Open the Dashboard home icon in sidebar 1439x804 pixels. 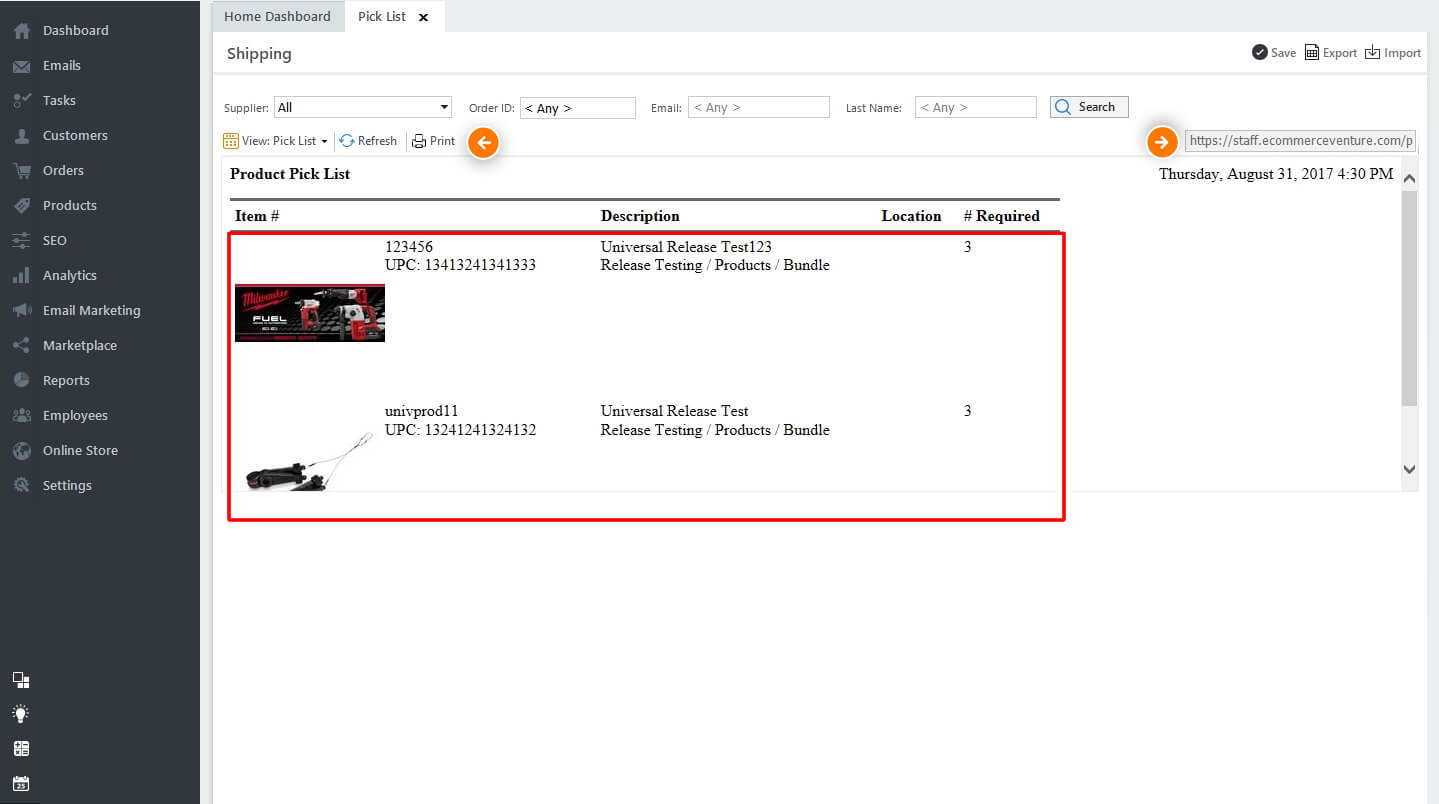click(21, 31)
